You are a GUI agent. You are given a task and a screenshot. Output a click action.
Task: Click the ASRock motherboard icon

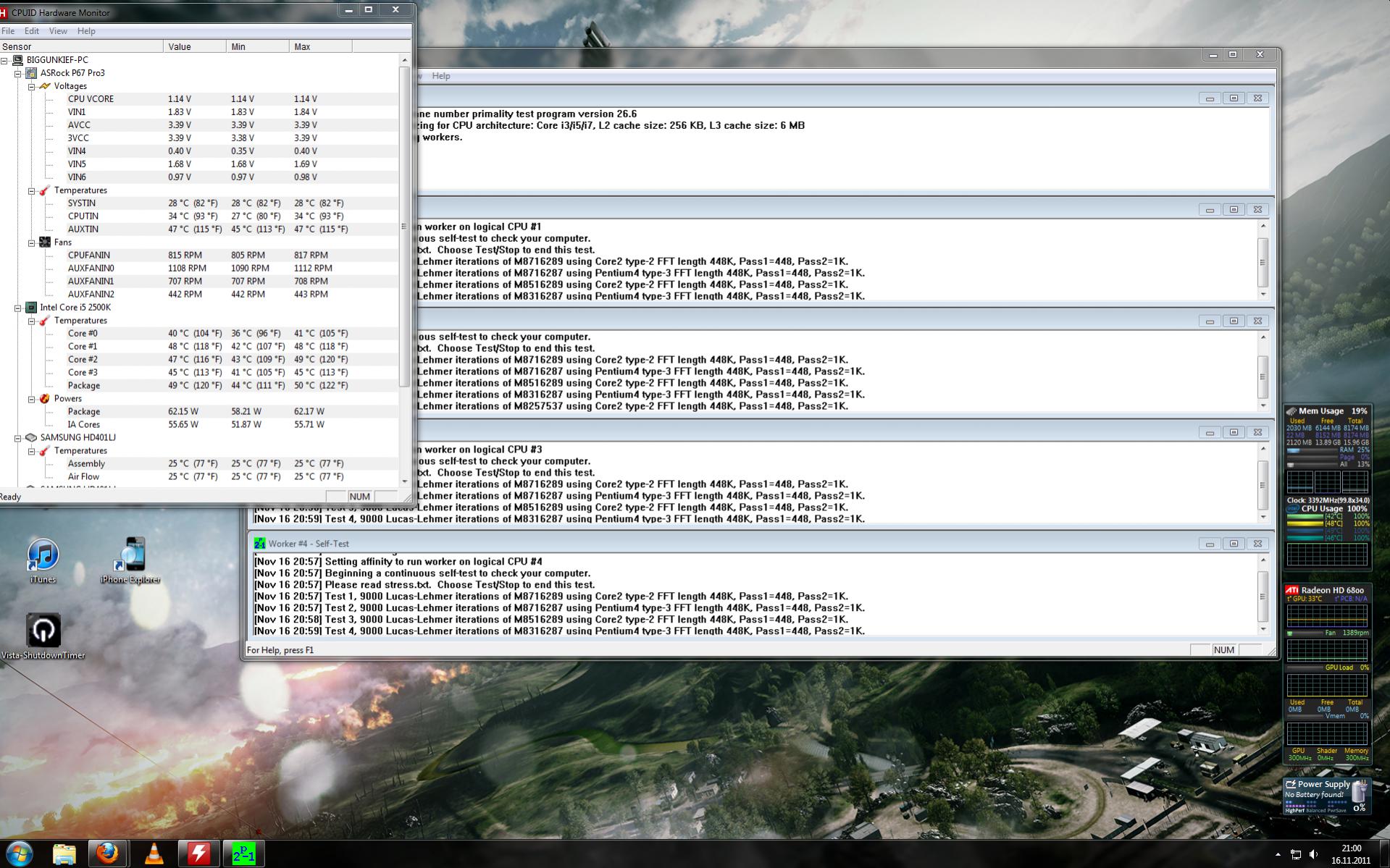tap(31, 73)
